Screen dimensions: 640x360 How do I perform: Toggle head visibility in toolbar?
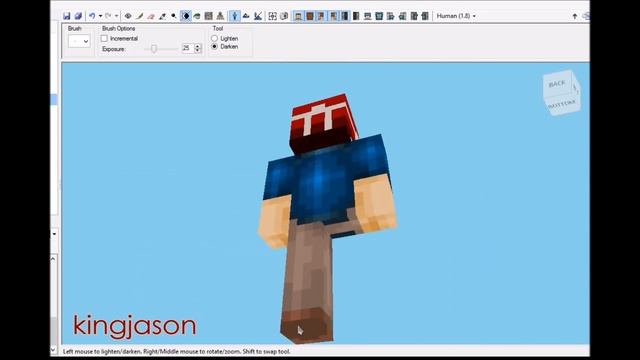point(298,16)
